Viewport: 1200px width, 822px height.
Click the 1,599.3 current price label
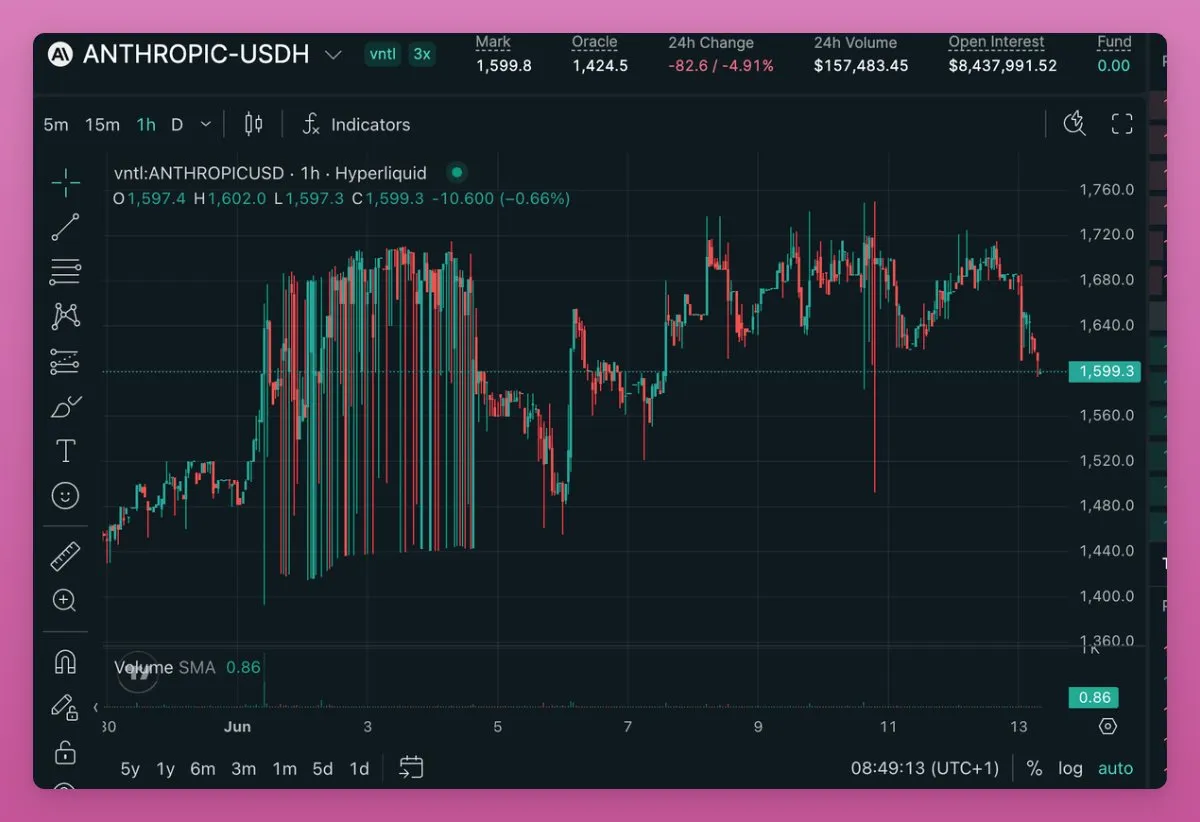coord(1107,371)
